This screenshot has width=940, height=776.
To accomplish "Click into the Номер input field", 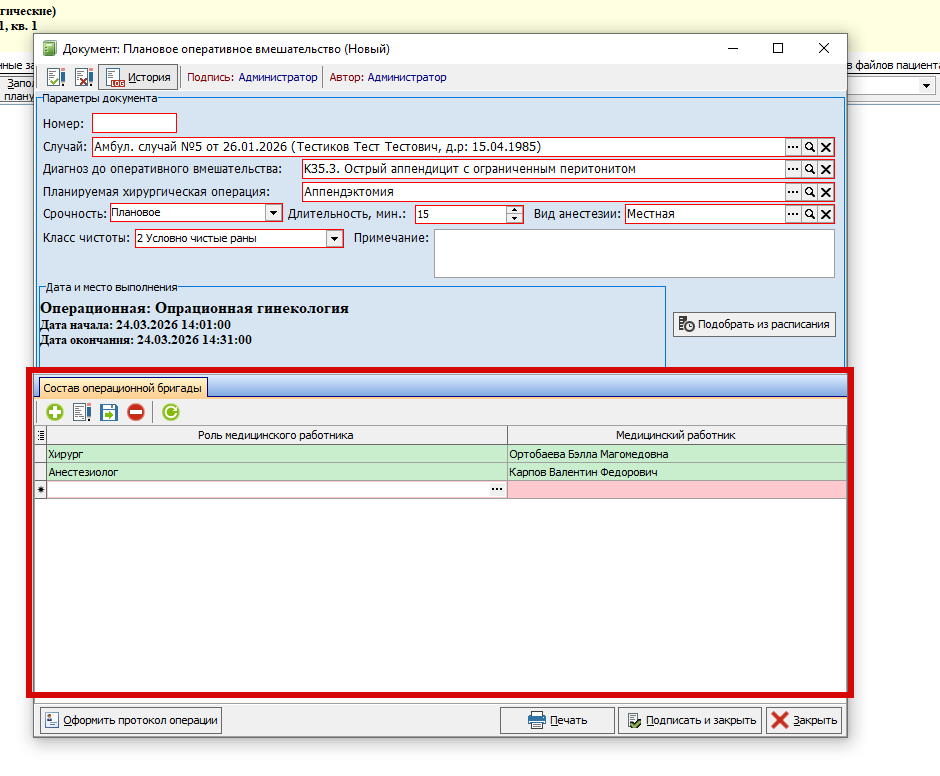I will pyautogui.click(x=134, y=124).
